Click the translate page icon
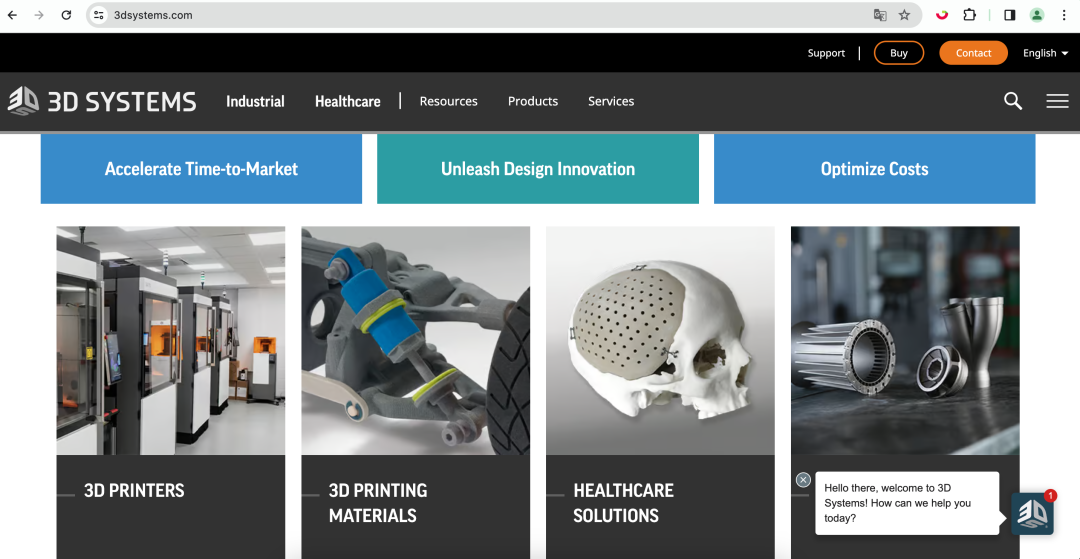1080x559 pixels. pyautogui.click(x=880, y=15)
